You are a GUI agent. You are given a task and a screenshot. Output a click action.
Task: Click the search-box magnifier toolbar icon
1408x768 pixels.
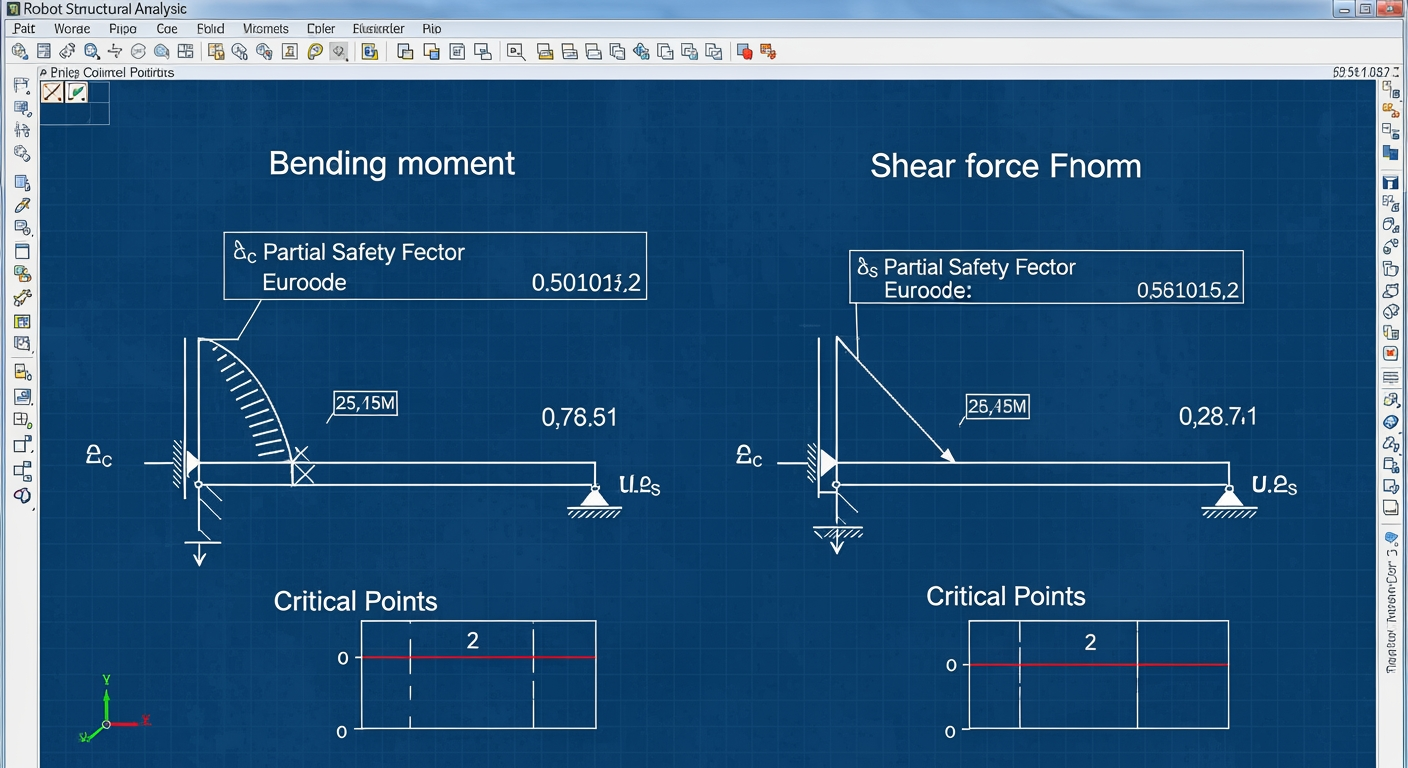516,50
